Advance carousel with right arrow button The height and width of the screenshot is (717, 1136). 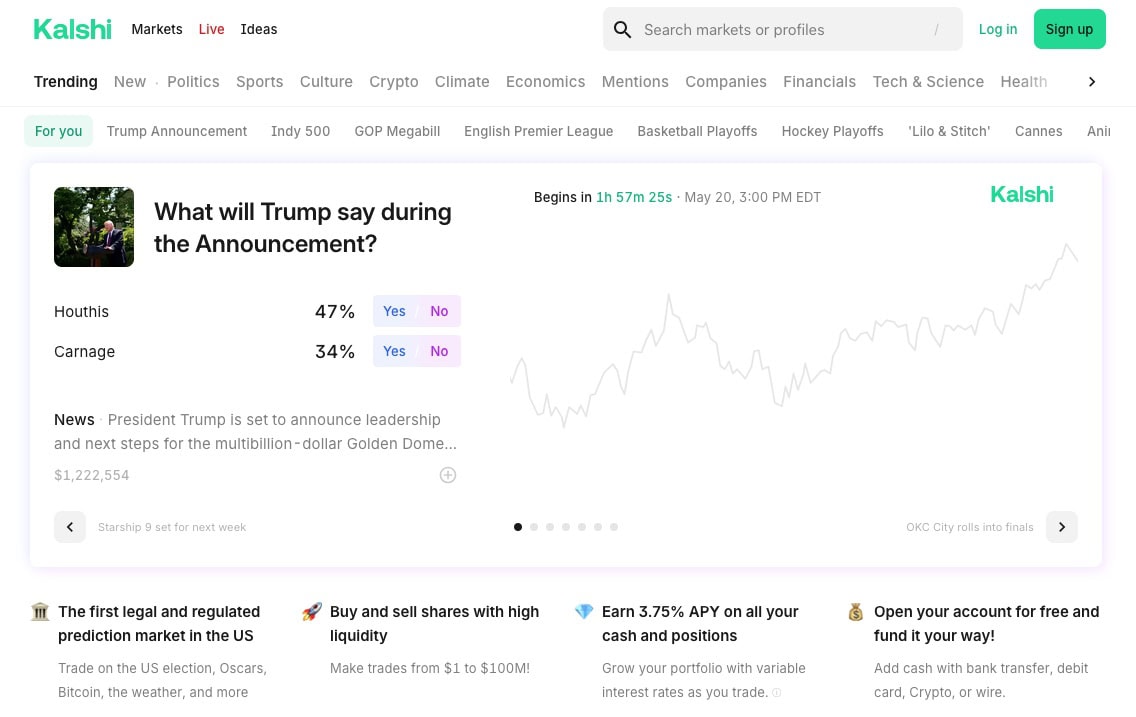tap(1061, 527)
